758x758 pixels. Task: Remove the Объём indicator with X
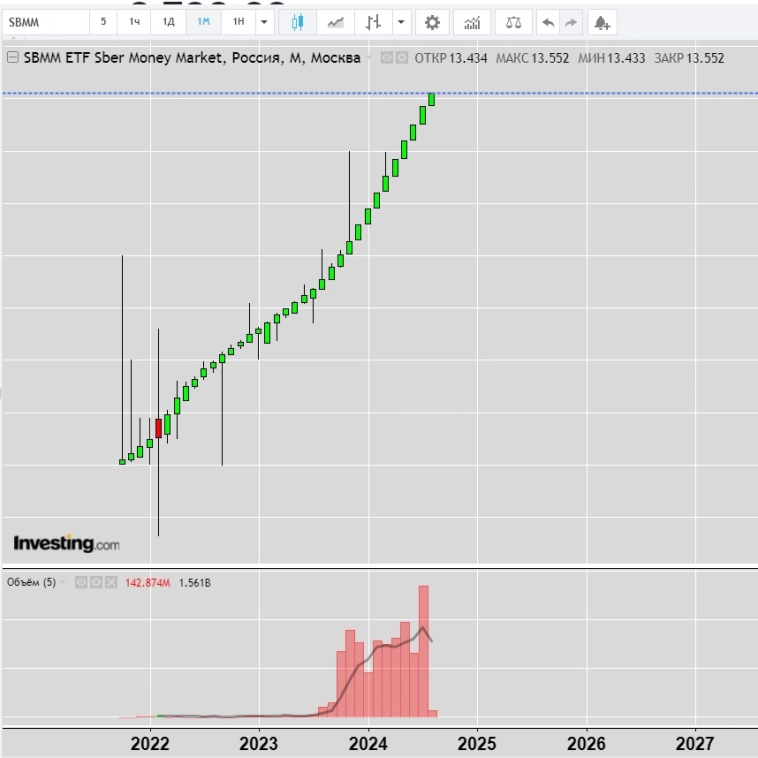click(x=111, y=583)
